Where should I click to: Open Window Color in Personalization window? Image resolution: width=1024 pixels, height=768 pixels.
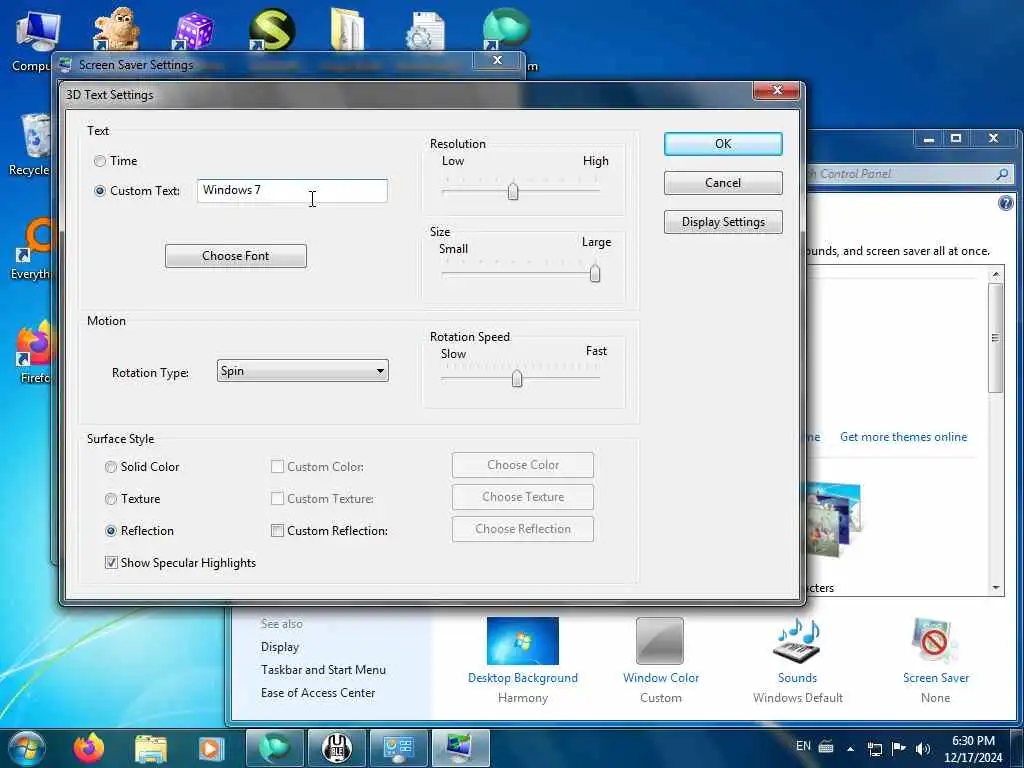tap(660, 660)
